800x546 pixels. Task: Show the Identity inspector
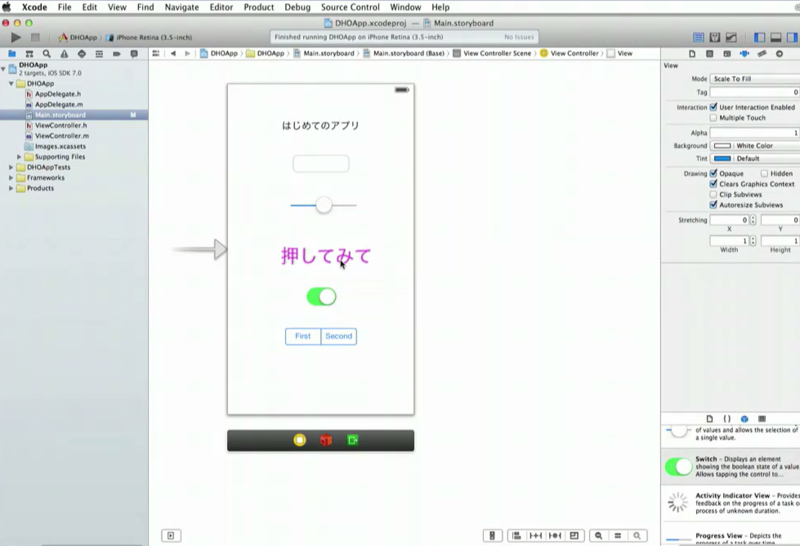pos(727,54)
